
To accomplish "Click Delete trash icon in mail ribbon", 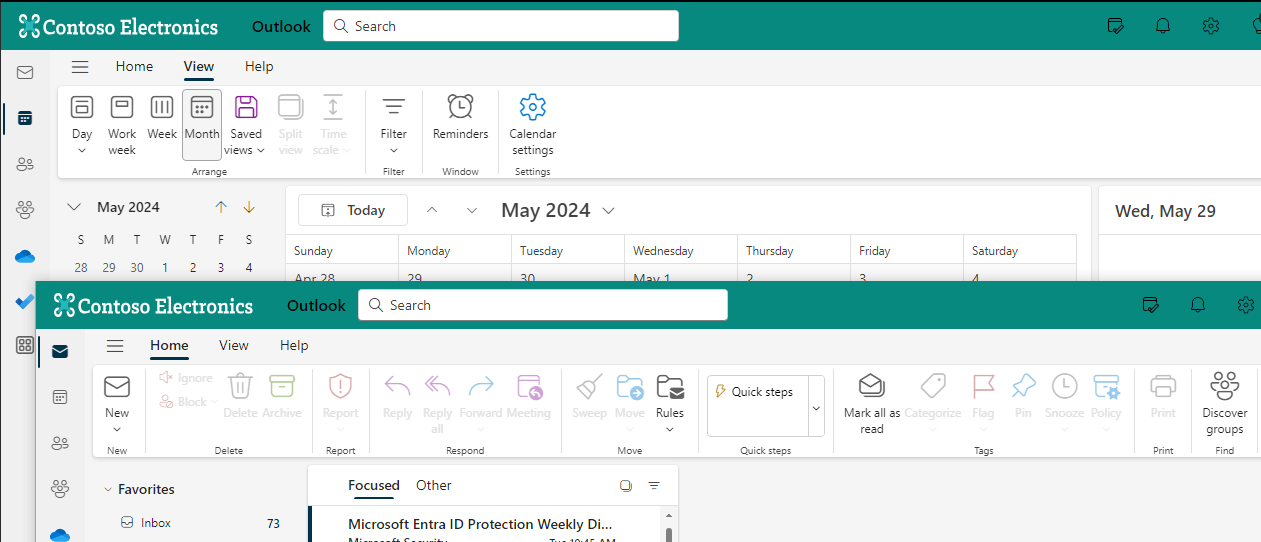I will (x=240, y=395).
